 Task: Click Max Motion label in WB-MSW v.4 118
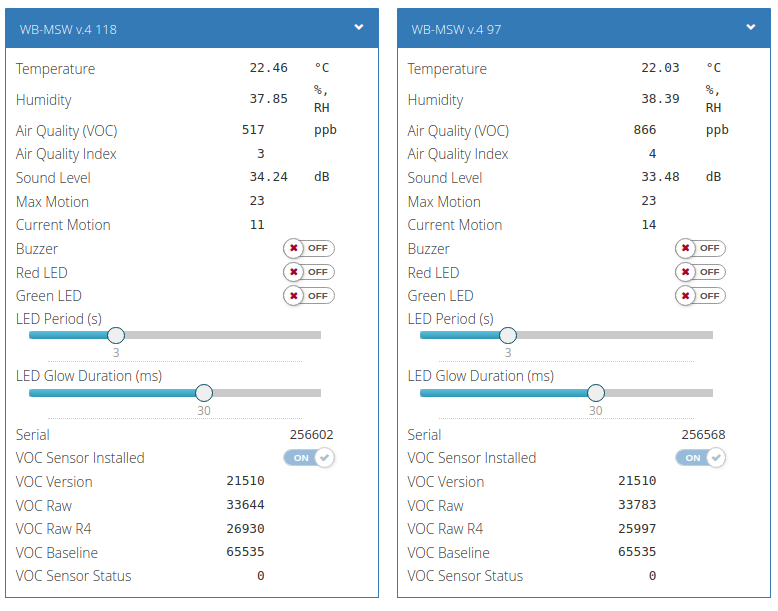[x=52, y=202]
